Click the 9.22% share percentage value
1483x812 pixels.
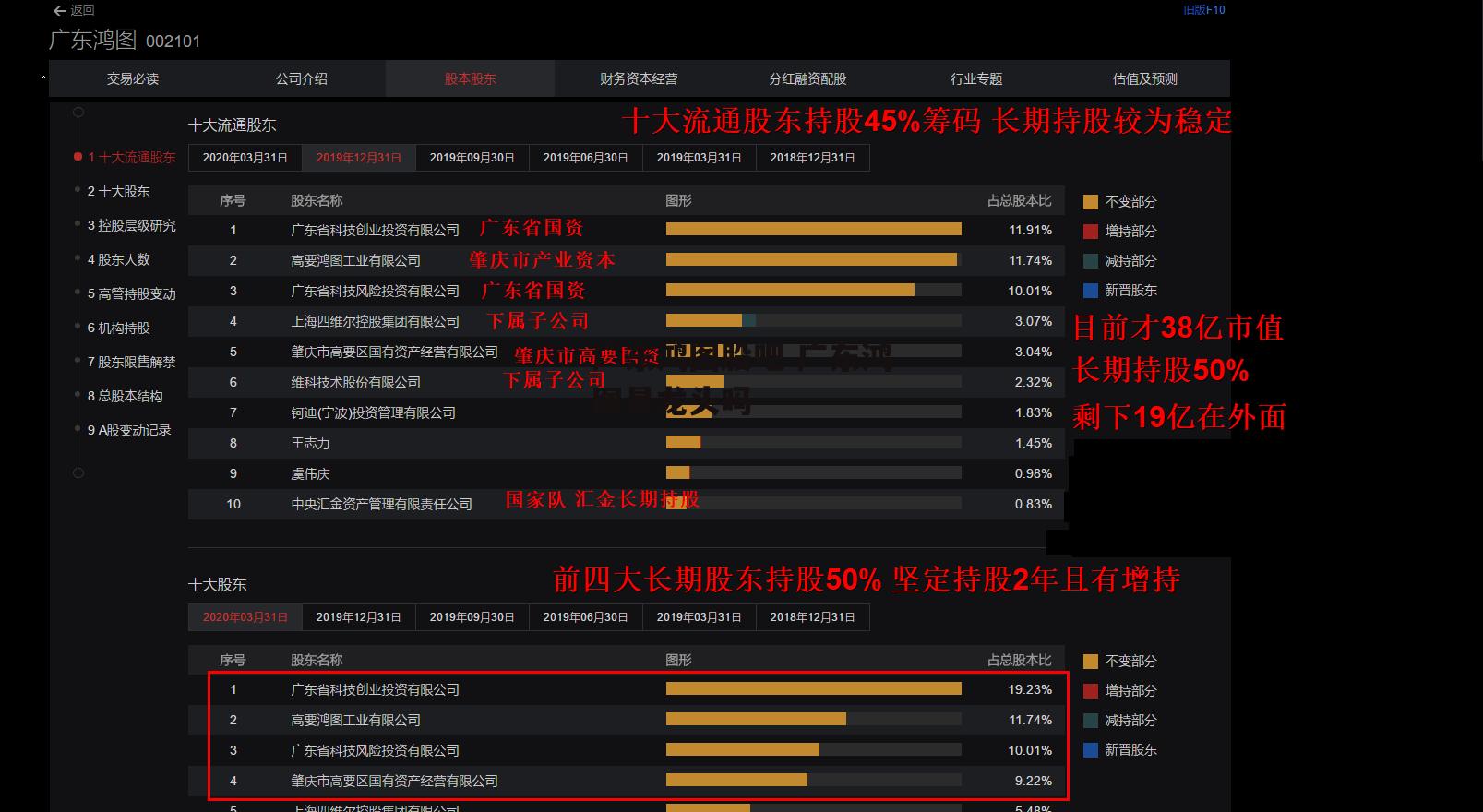[1033, 781]
